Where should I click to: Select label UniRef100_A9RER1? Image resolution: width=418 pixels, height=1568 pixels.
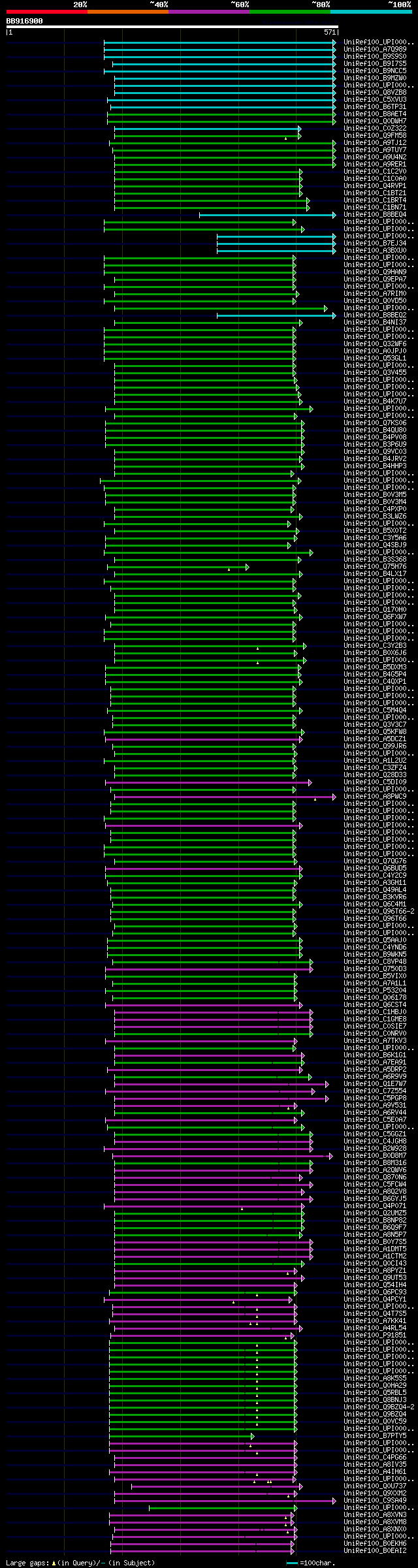375,164
